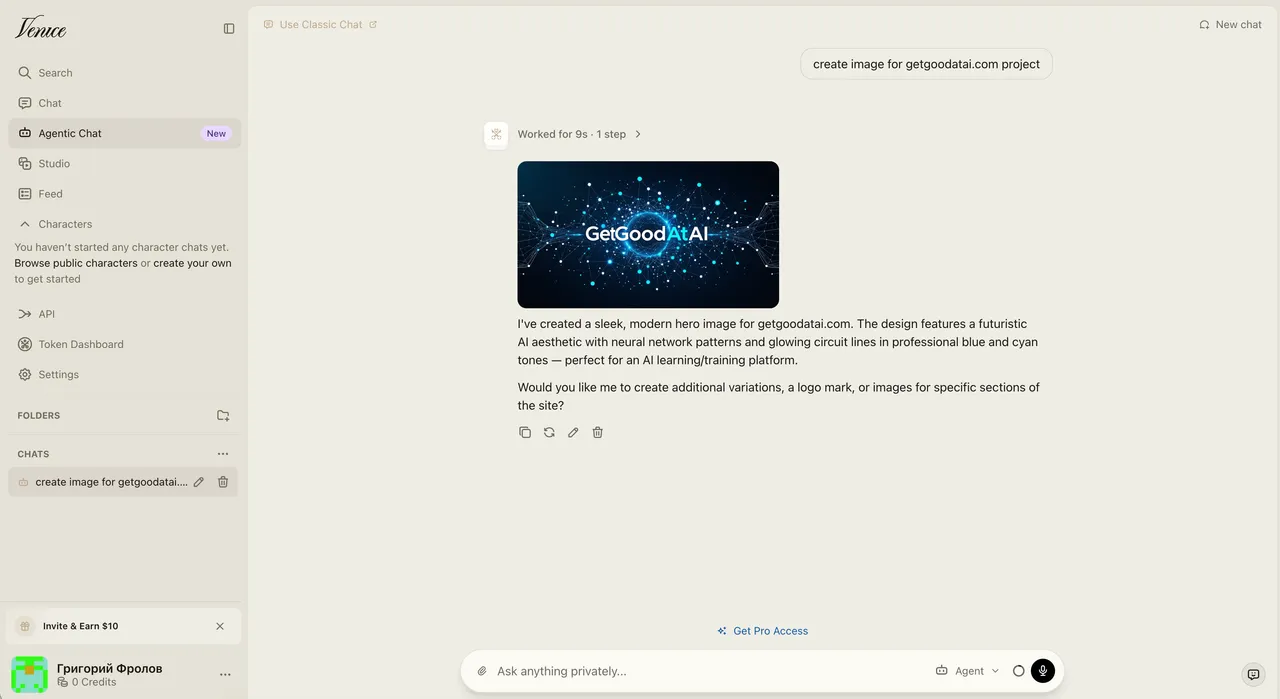Click the circle indicator near microphone

click(x=1019, y=671)
